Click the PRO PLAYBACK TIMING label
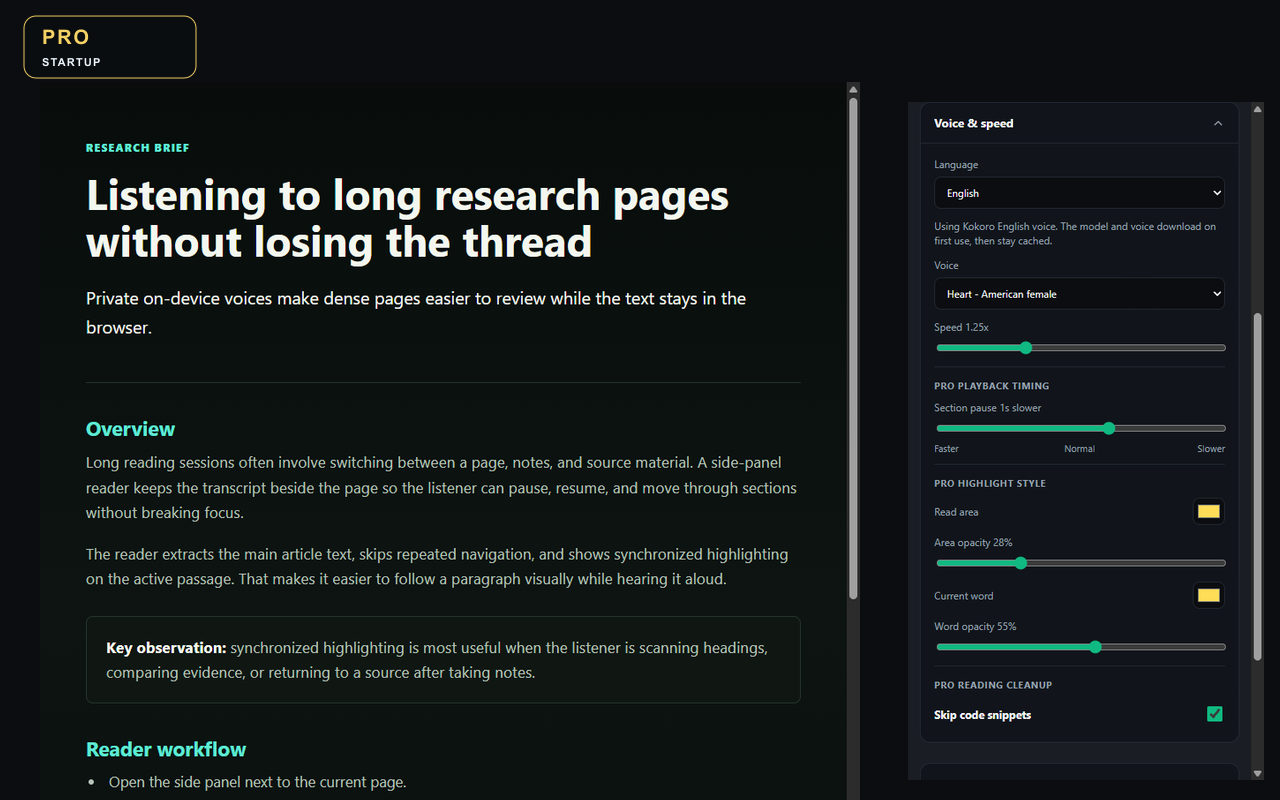The image size is (1280, 800). 991,386
